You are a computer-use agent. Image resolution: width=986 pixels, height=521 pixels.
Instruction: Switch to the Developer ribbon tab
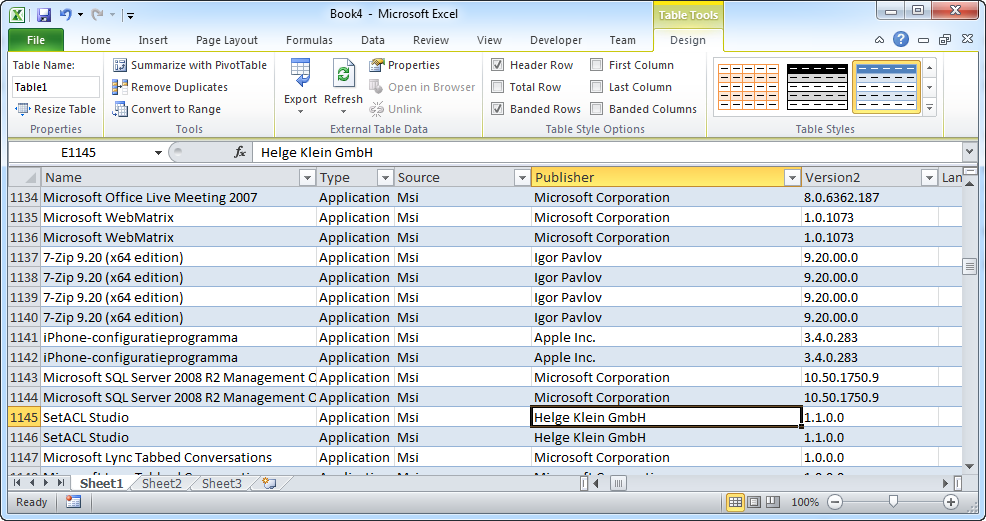556,40
